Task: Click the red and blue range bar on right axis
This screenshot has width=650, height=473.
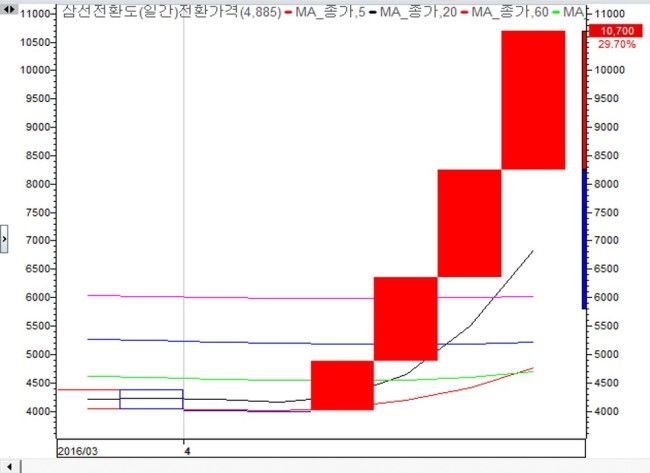Action: point(584,170)
